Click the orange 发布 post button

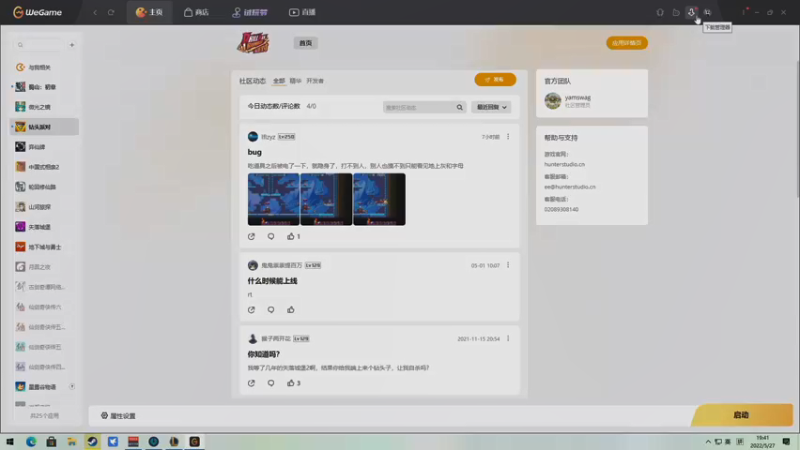495,80
